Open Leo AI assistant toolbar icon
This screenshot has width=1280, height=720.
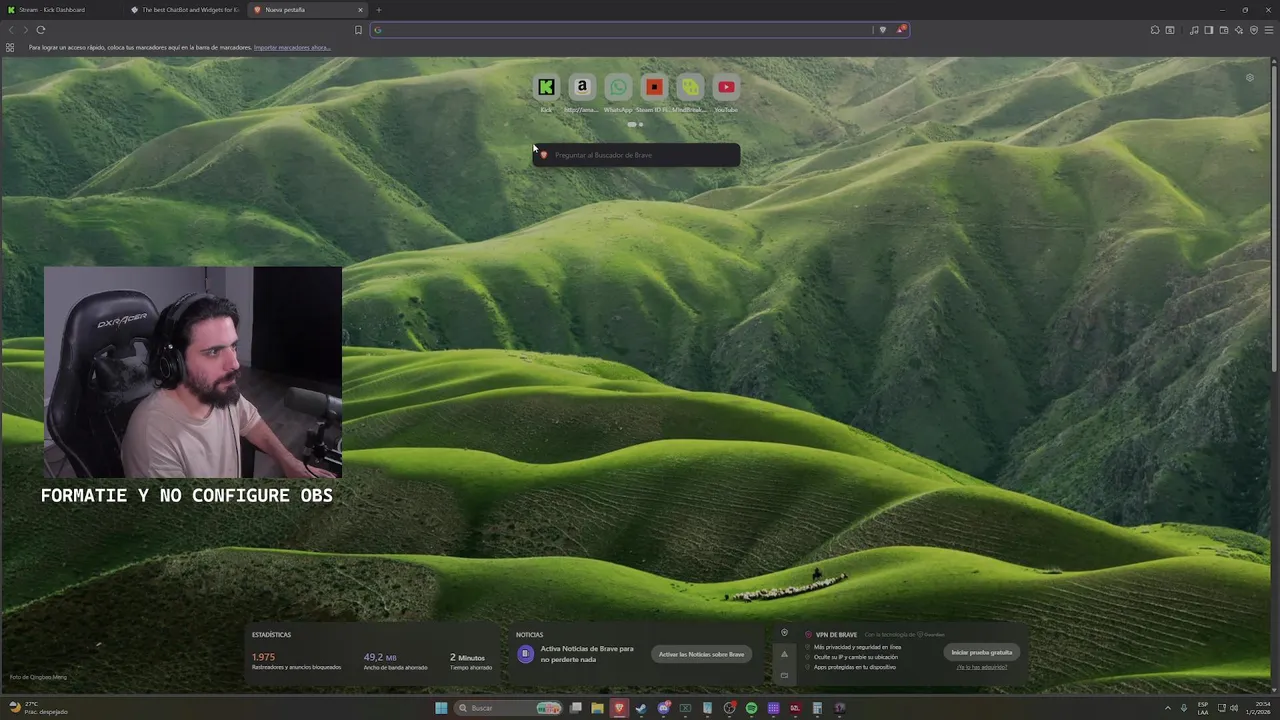(1239, 30)
